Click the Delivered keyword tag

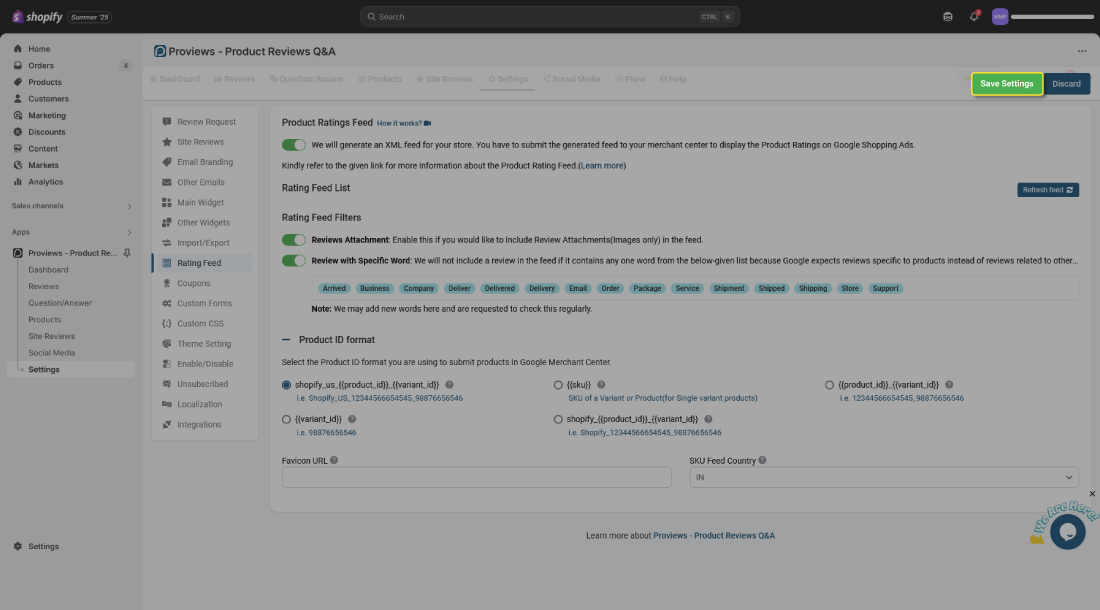[x=499, y=289]
